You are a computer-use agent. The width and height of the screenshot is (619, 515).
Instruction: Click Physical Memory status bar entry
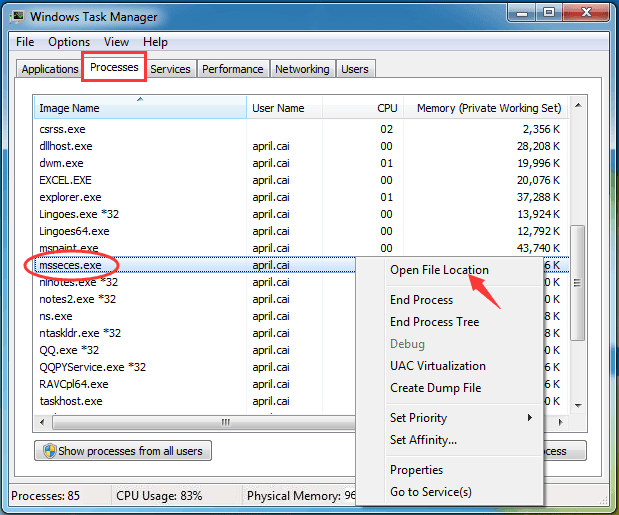[x=301, y=496]
